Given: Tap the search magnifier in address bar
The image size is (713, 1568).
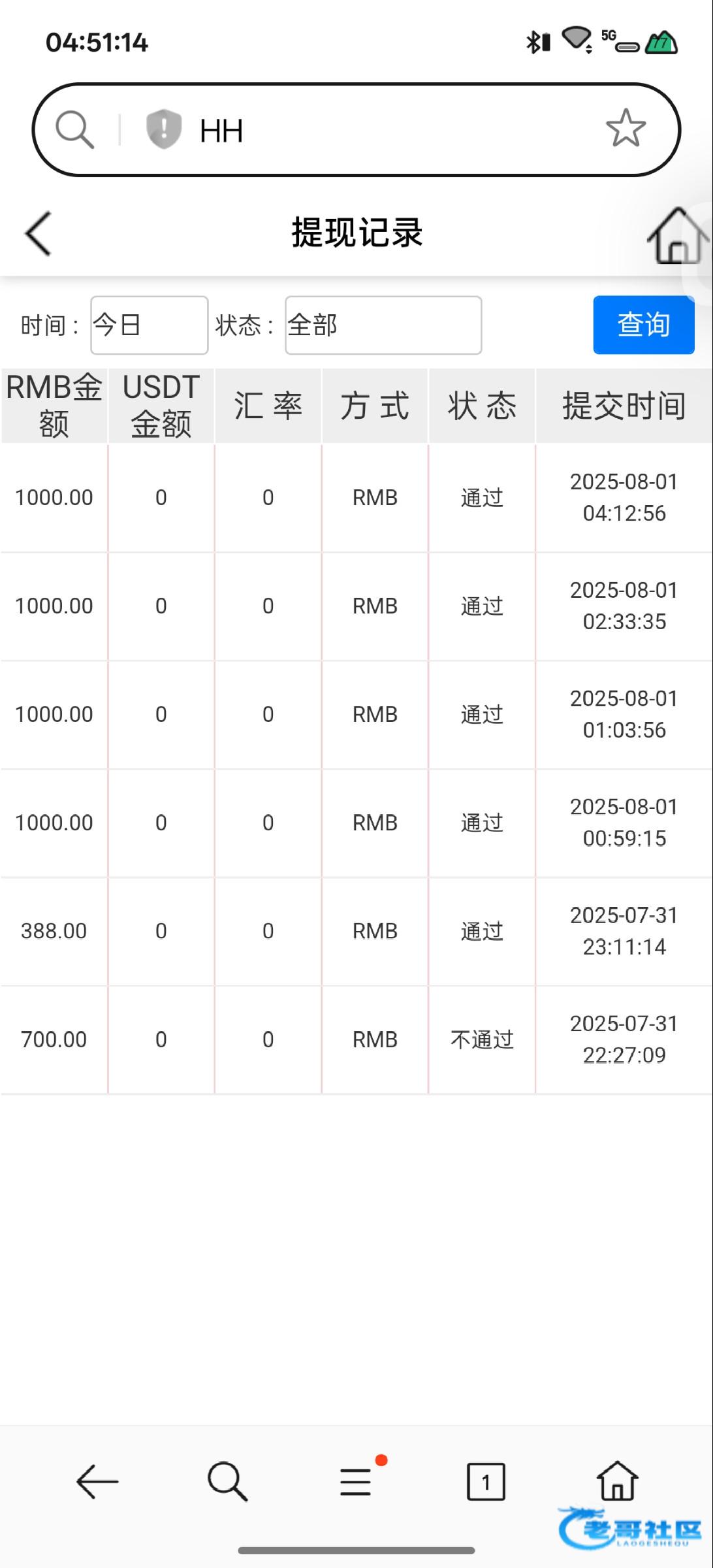Looking at the screenshot, I should click(x=75, y=129).
